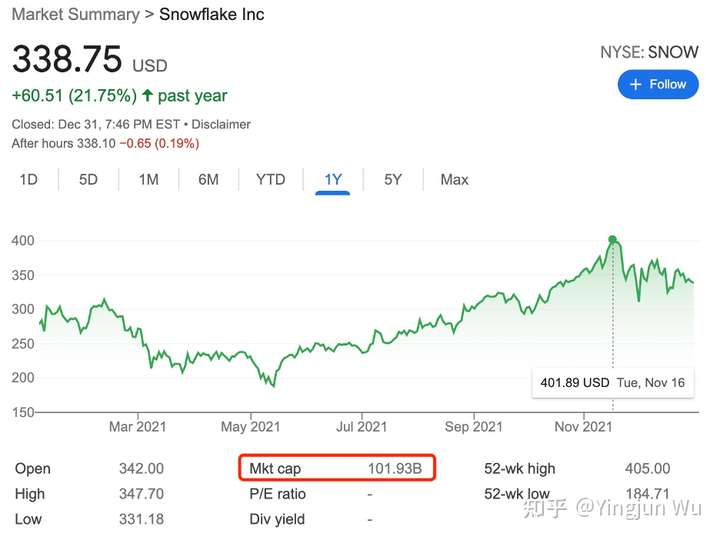Open the 6M chart view

point(208,180)
